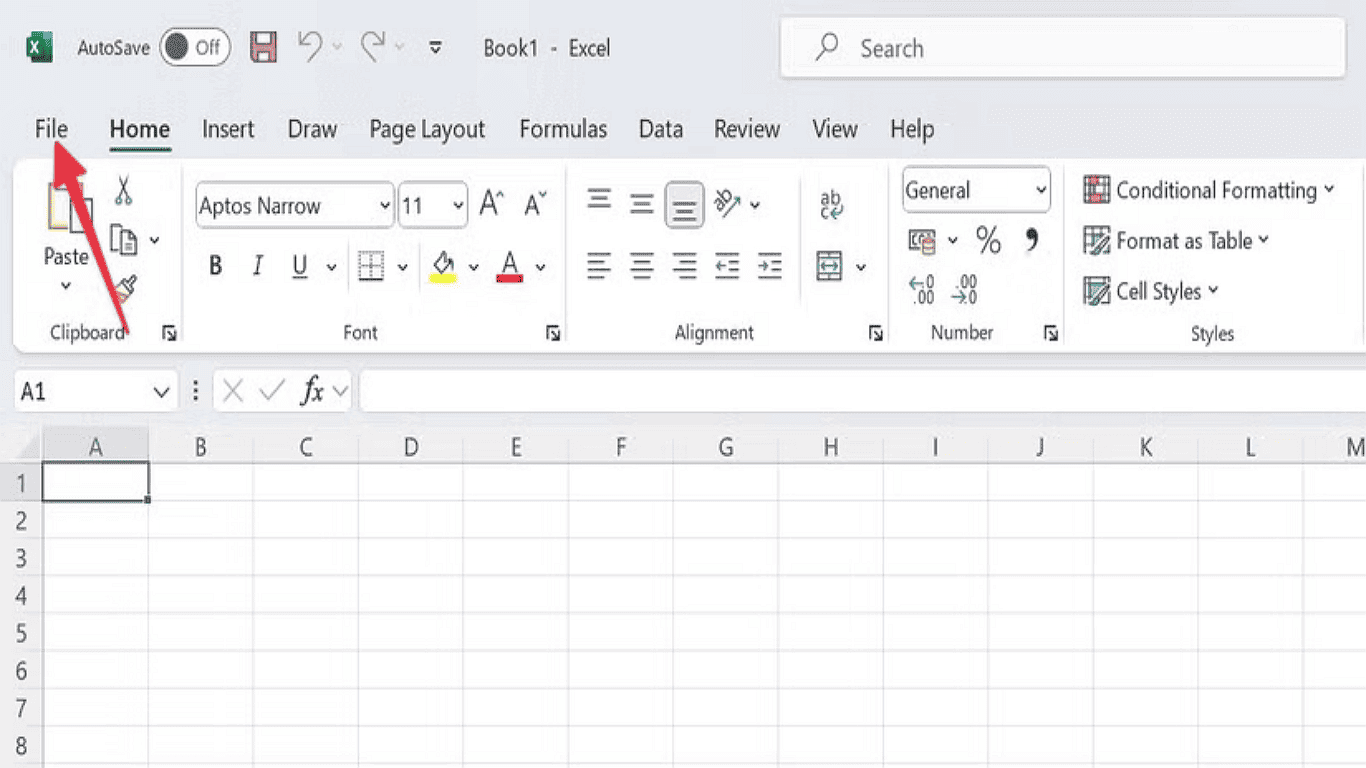Click the Format Painter brush icon

point(124,291)
